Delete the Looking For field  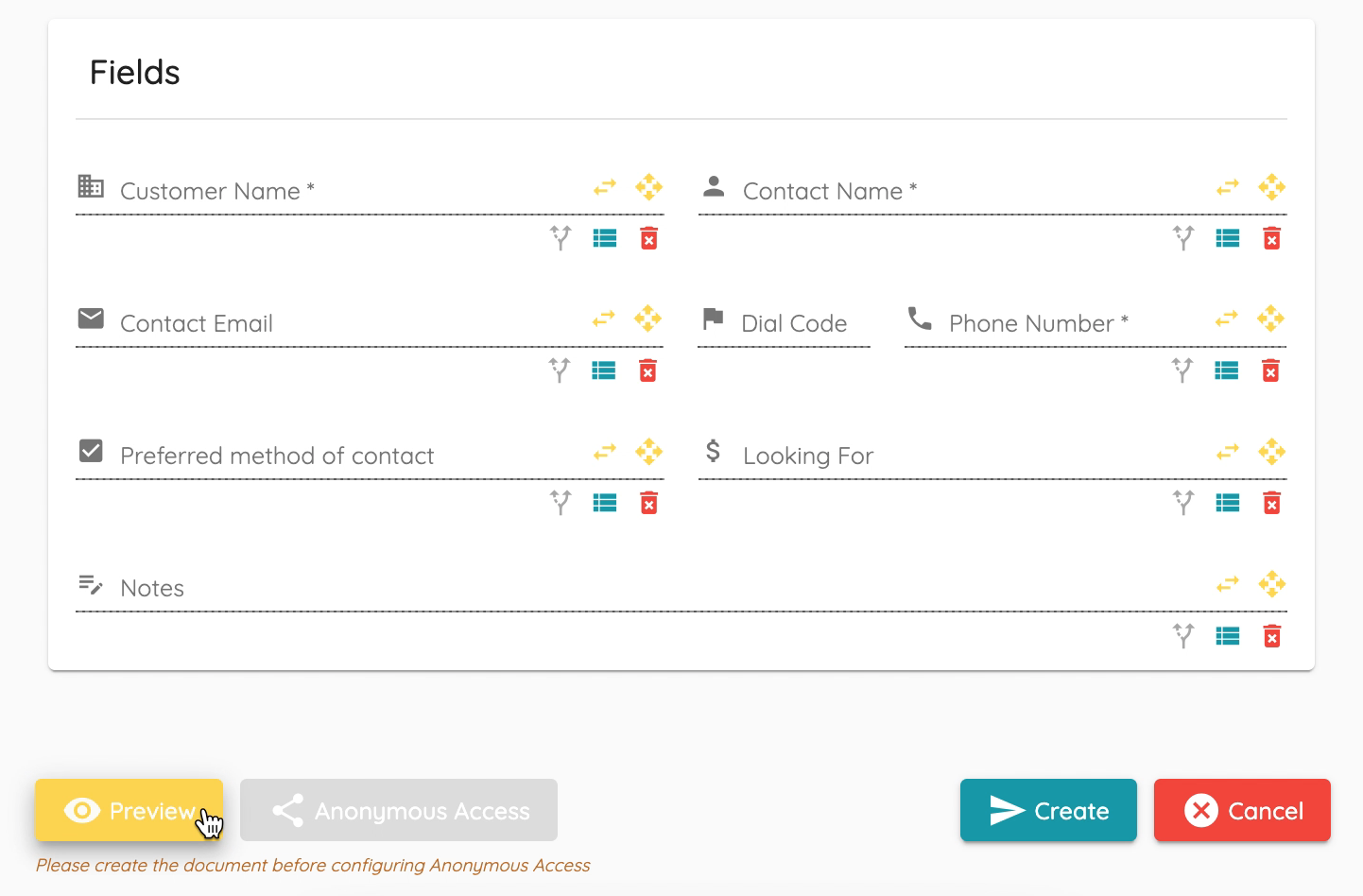pos(1272,503)
